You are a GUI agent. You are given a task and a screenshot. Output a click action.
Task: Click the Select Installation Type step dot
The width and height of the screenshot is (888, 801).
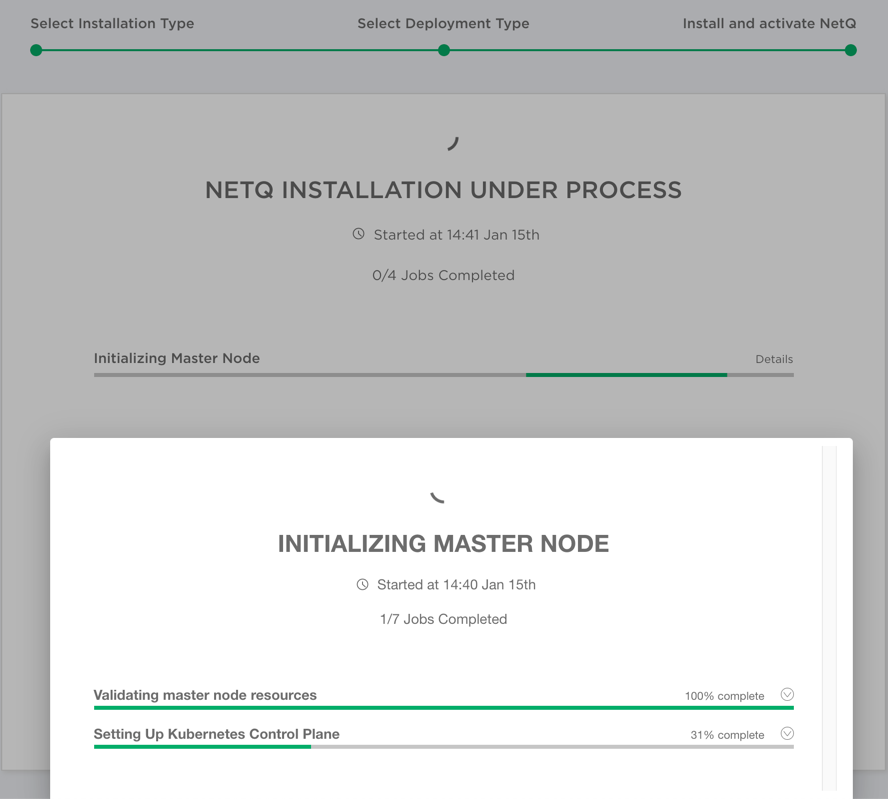click(36, 50)
